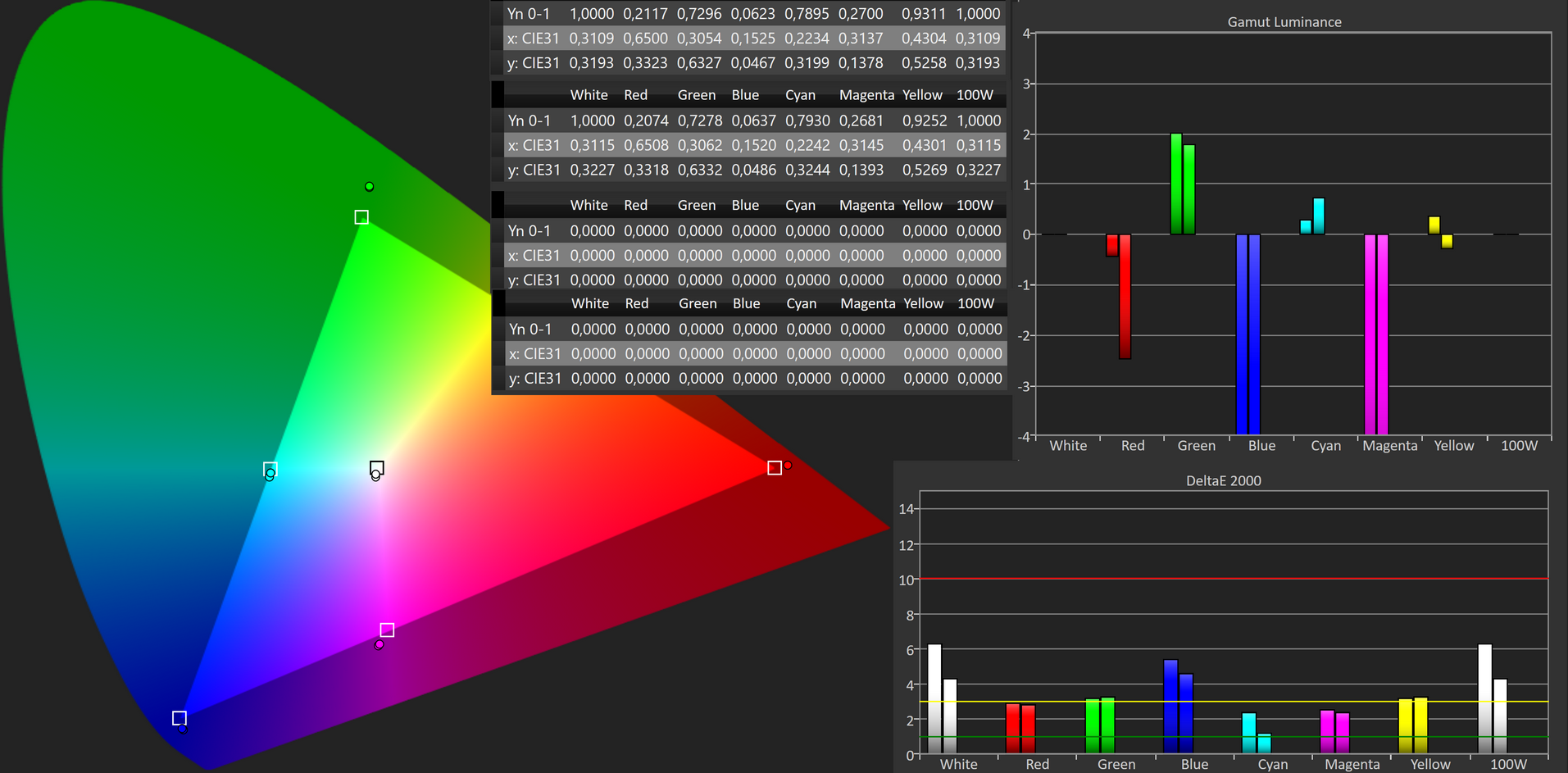Viewport: 1568px width, 773px height.
Task: Select the magenta measured circle marker
Action: click(x=379, y=645)
